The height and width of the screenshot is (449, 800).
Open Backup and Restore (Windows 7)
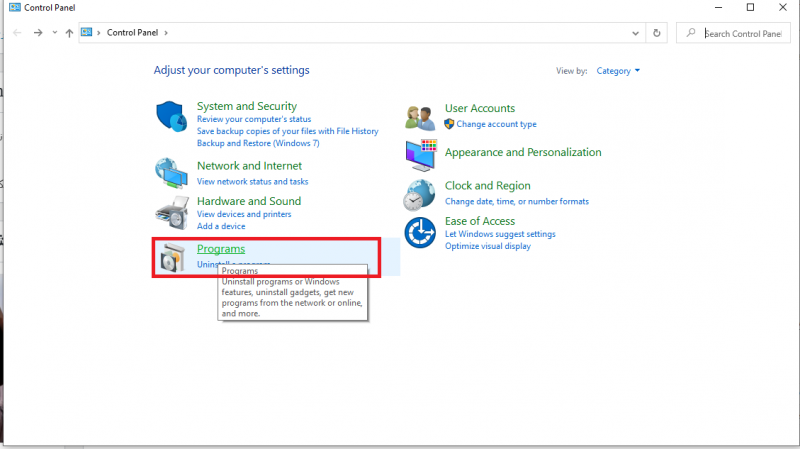tap(258, 143)
